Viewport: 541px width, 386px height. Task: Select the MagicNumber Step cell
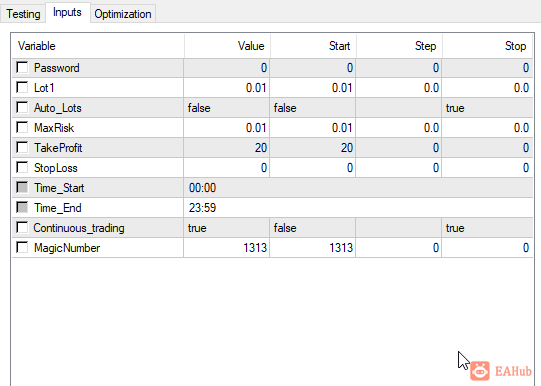399,248
